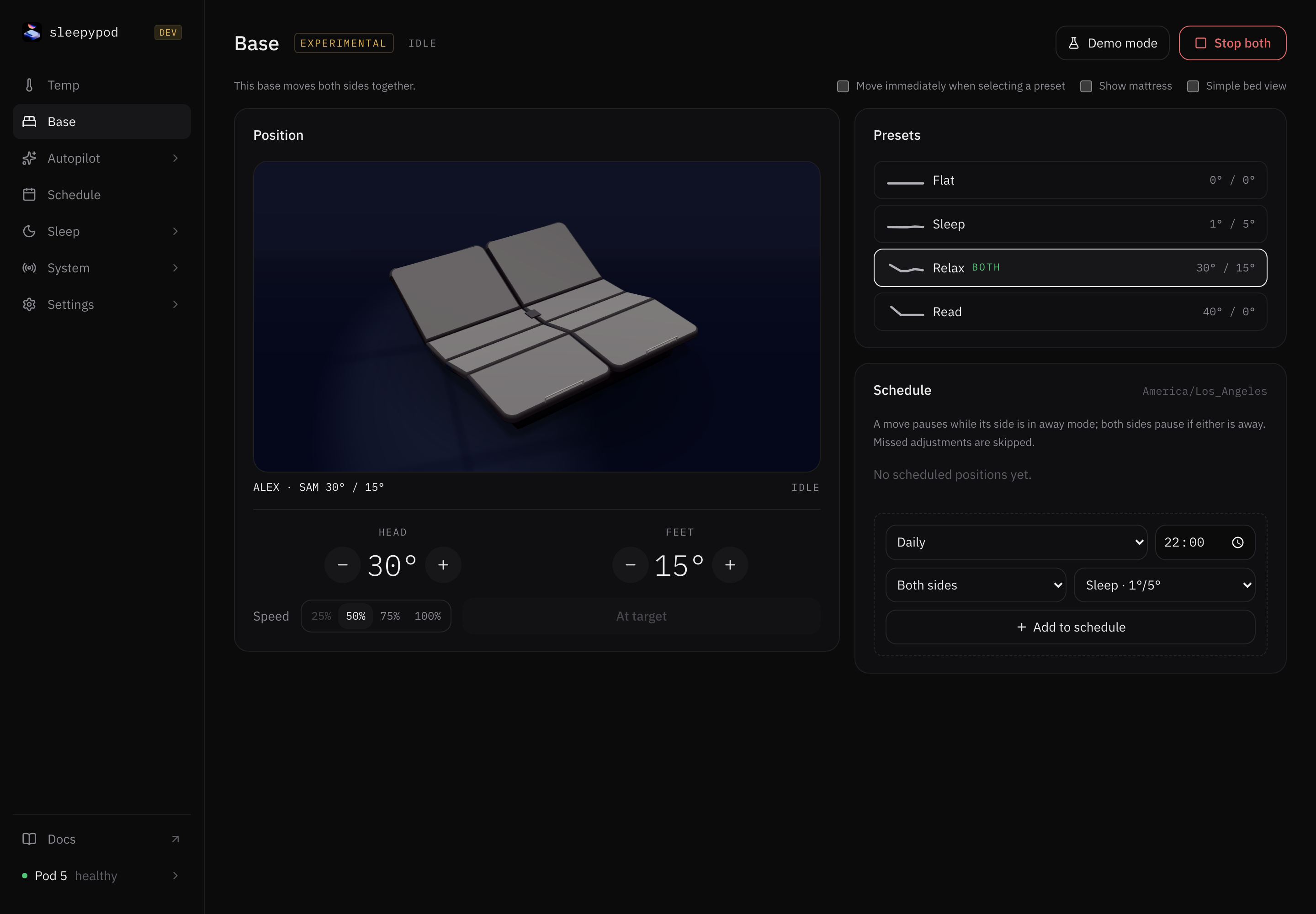The width and height of the screenshot is (1316, 914).
Task: Open the Both sides dropdown
Action: pyautogui.click(x=976, y=585)
